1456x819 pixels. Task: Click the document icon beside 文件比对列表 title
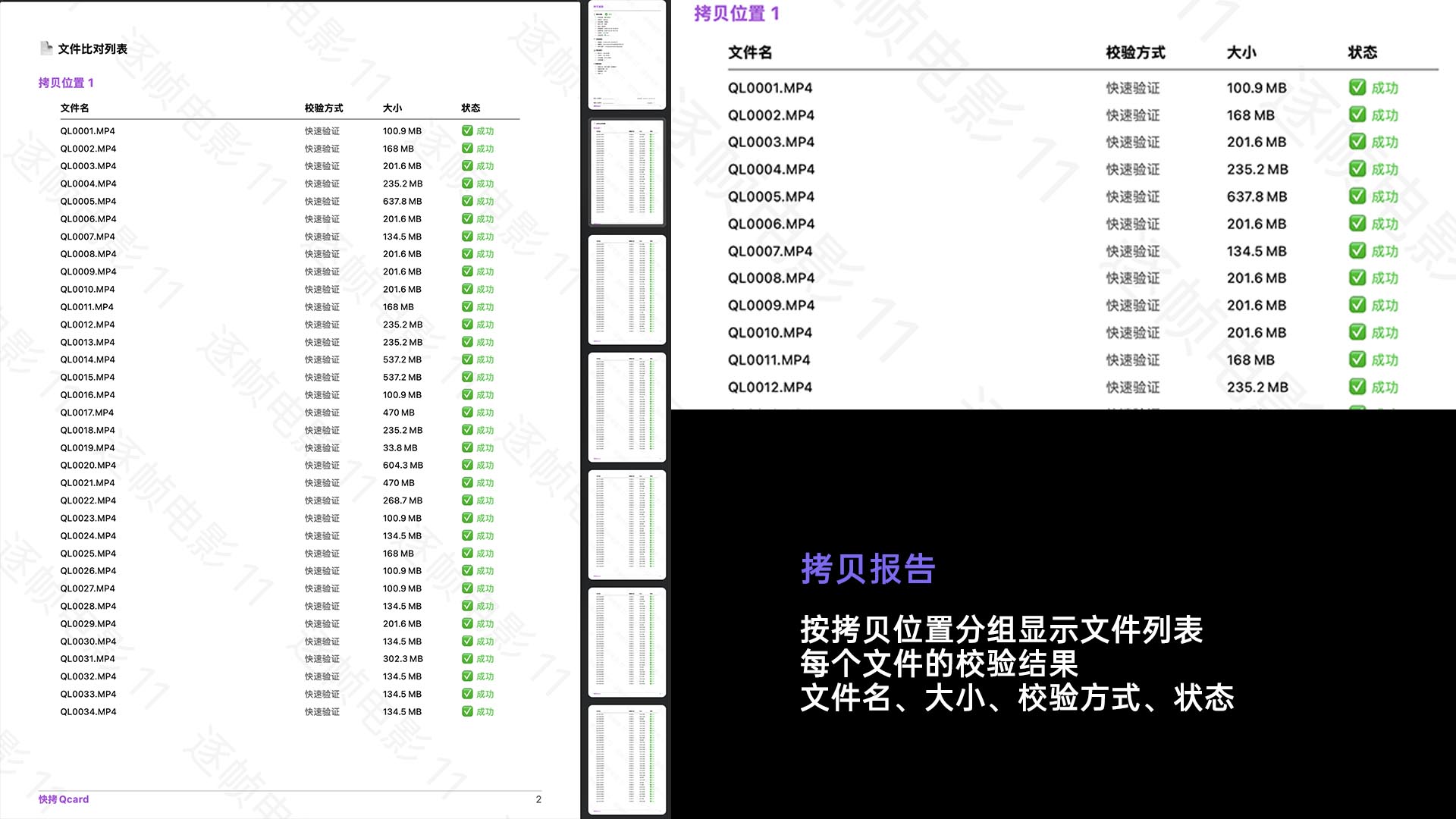click(x=45, y=47)
